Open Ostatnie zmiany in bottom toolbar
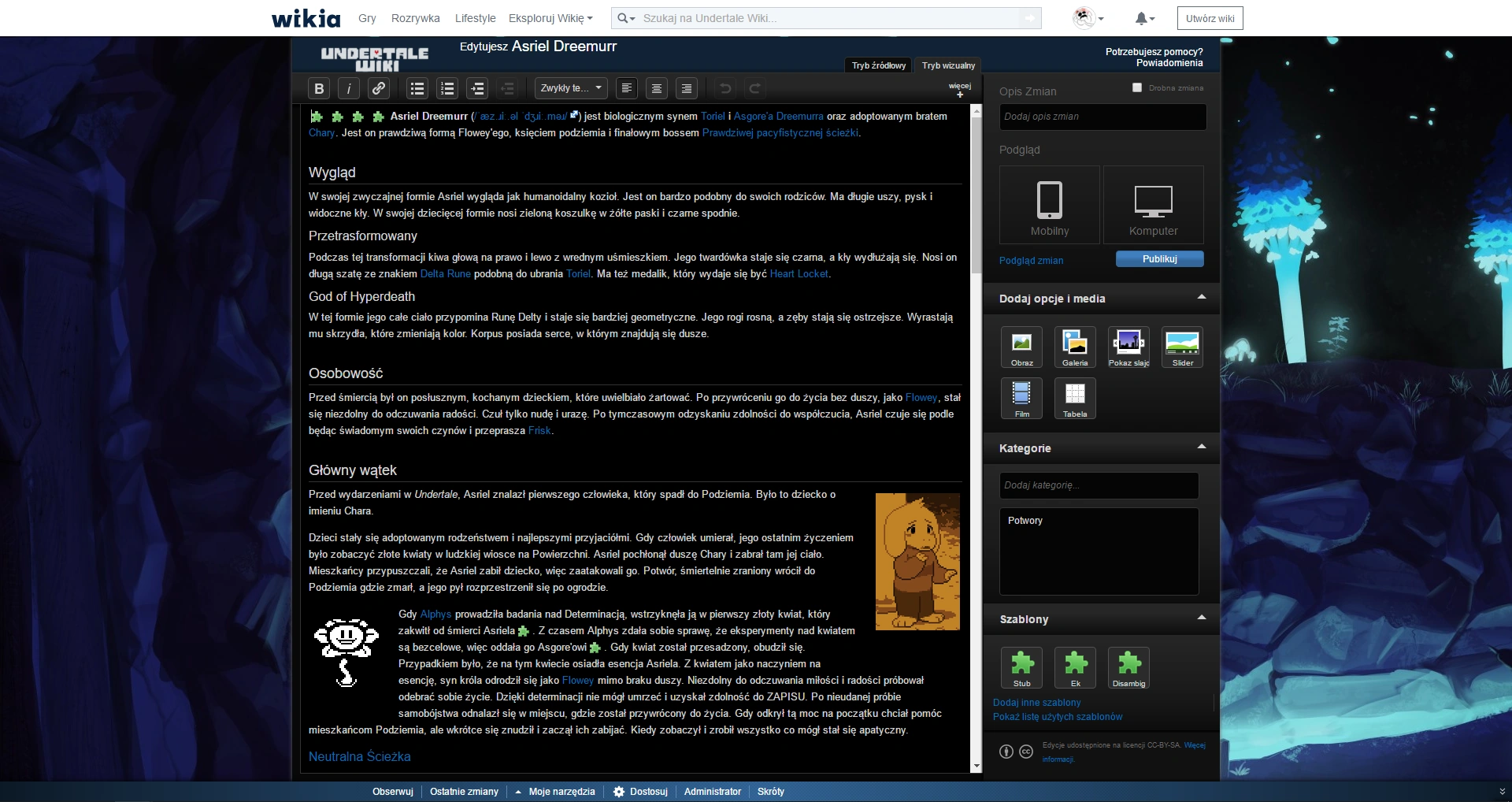 pos(465,792)
